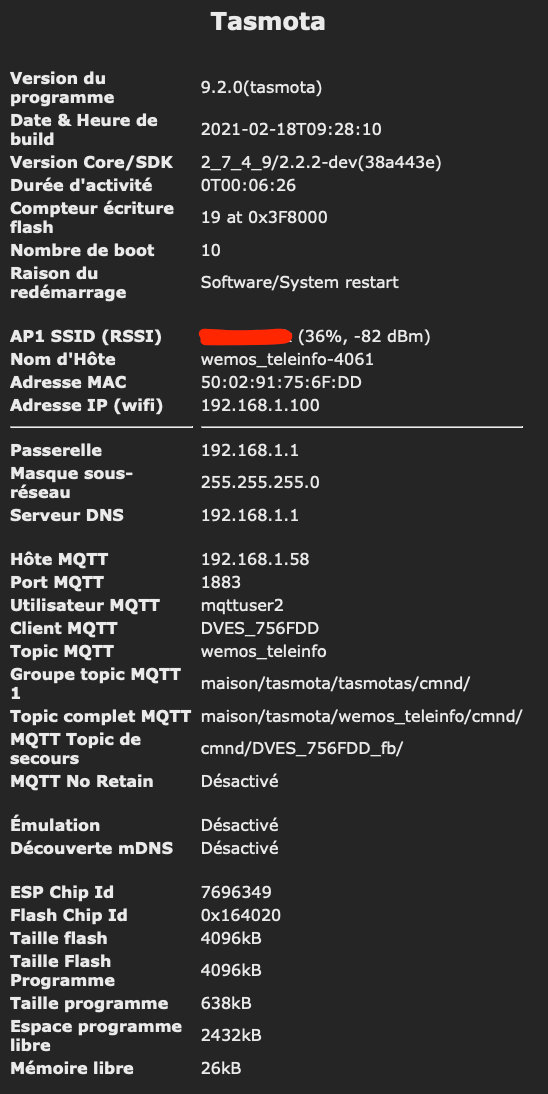The image size is (548, 1094).
Task: Select the uptime value 0T00:06:26
Action: coord(249,186)
